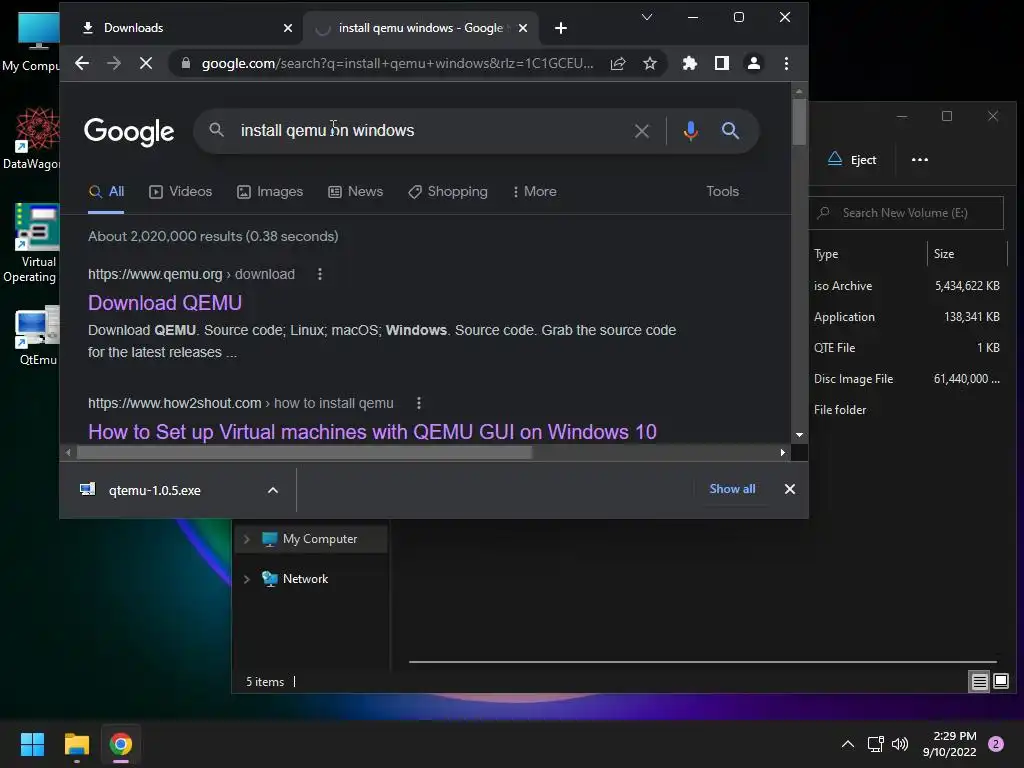Image resolution: width=1024 pixels, height=768 pixels.
Task: Click the share page icon in address bar
Action: pos(618,63)
